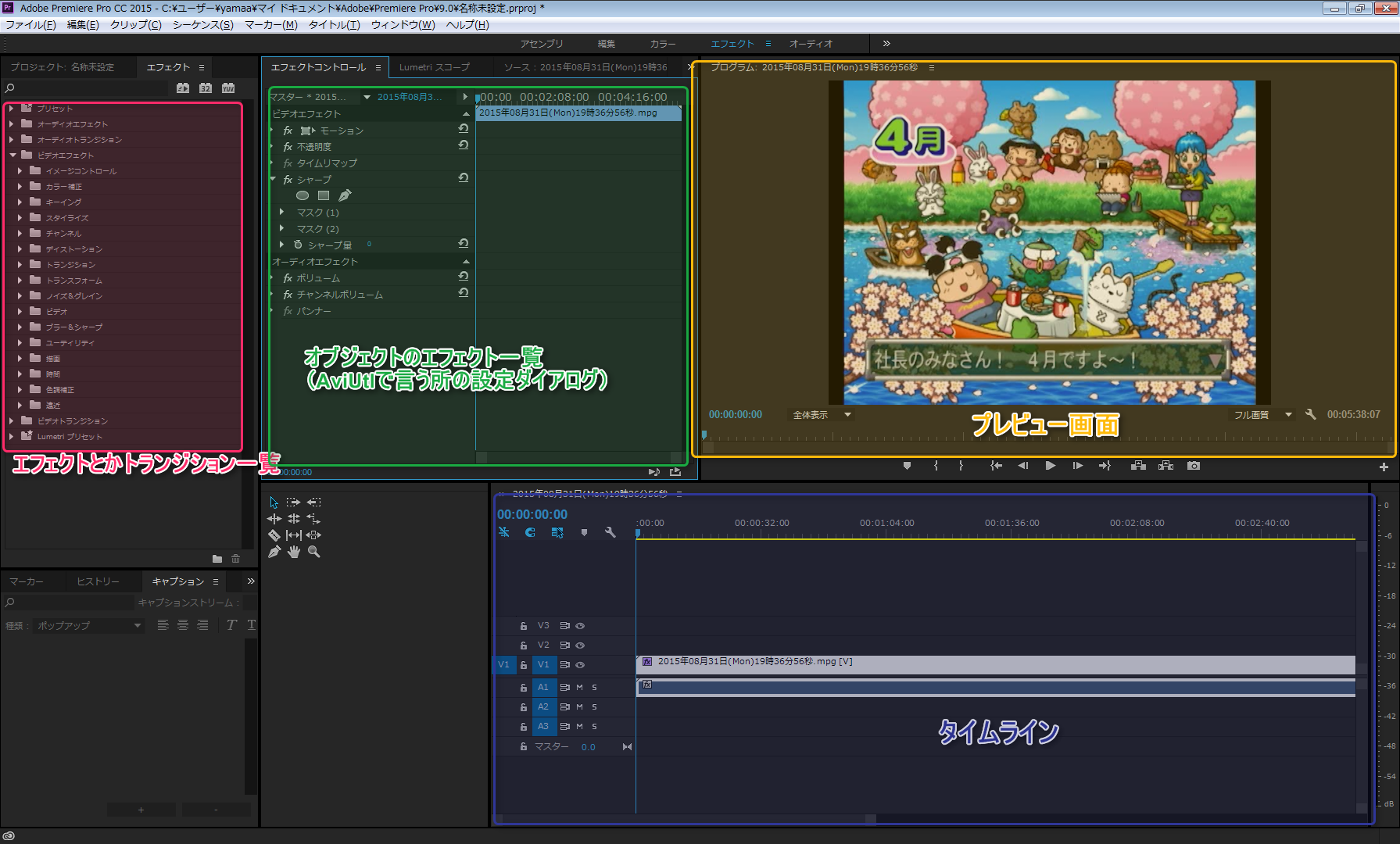Reset the Motion effect parameters
The image size is (1400, 844).
(464, 128)
